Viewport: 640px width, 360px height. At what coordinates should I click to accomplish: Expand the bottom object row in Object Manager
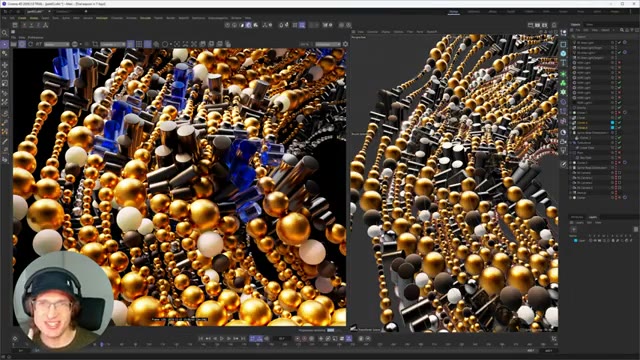(x=571, y=198)
